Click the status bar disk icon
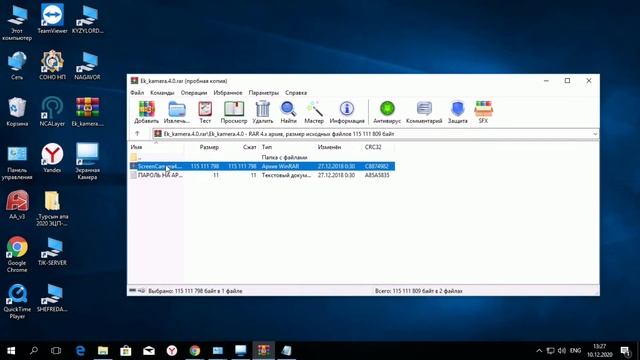Viewport: 640px width, 360px height. click(133, 291)
